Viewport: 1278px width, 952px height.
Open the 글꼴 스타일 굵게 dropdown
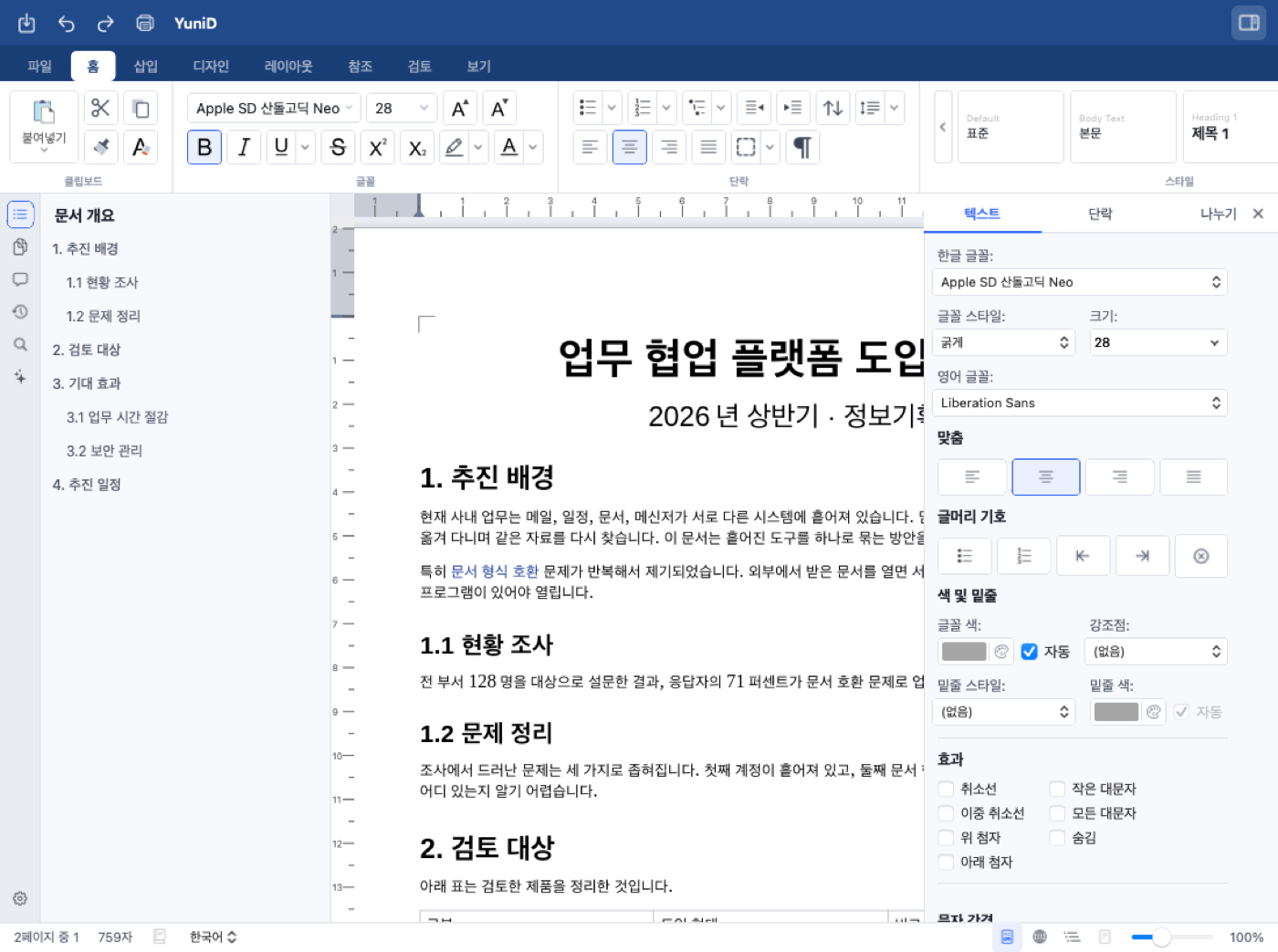coord(1004,342)
